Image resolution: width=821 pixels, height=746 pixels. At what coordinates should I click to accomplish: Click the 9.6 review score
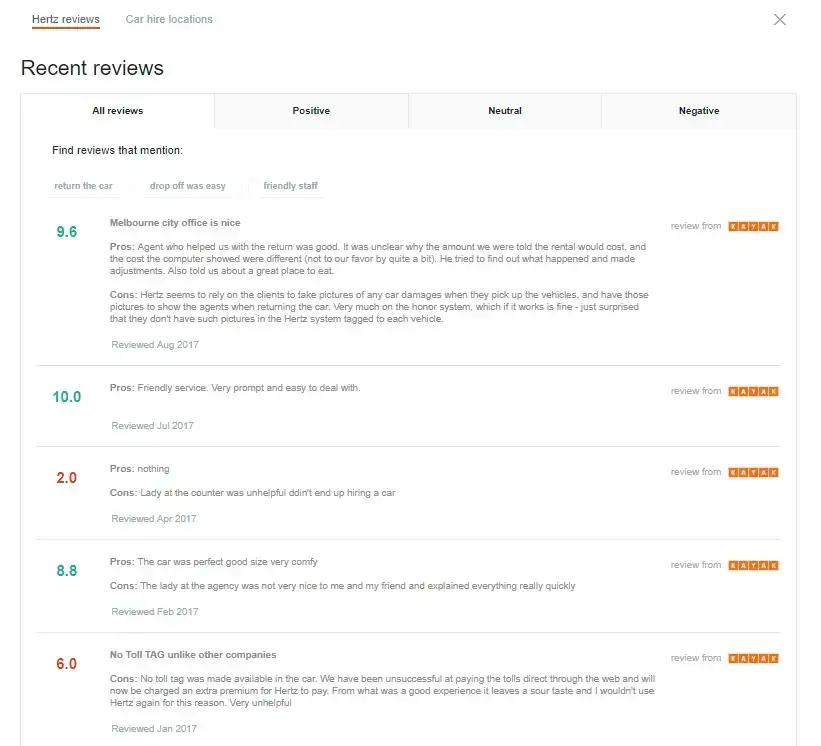[66, 231]
